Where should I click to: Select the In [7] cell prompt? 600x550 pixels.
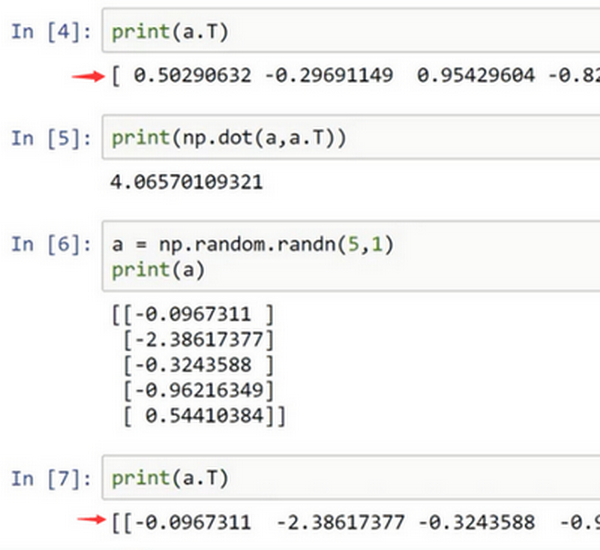coord(51,478)
